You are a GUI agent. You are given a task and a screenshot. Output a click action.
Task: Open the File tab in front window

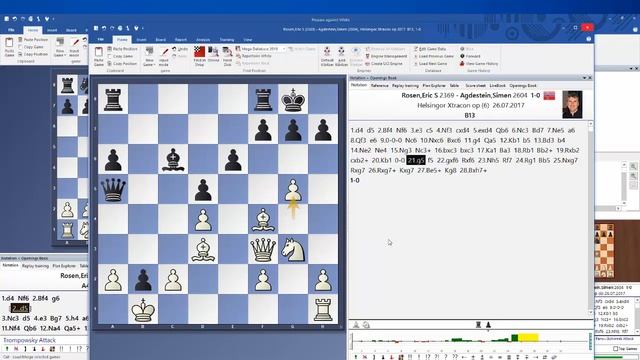point(100,40)
